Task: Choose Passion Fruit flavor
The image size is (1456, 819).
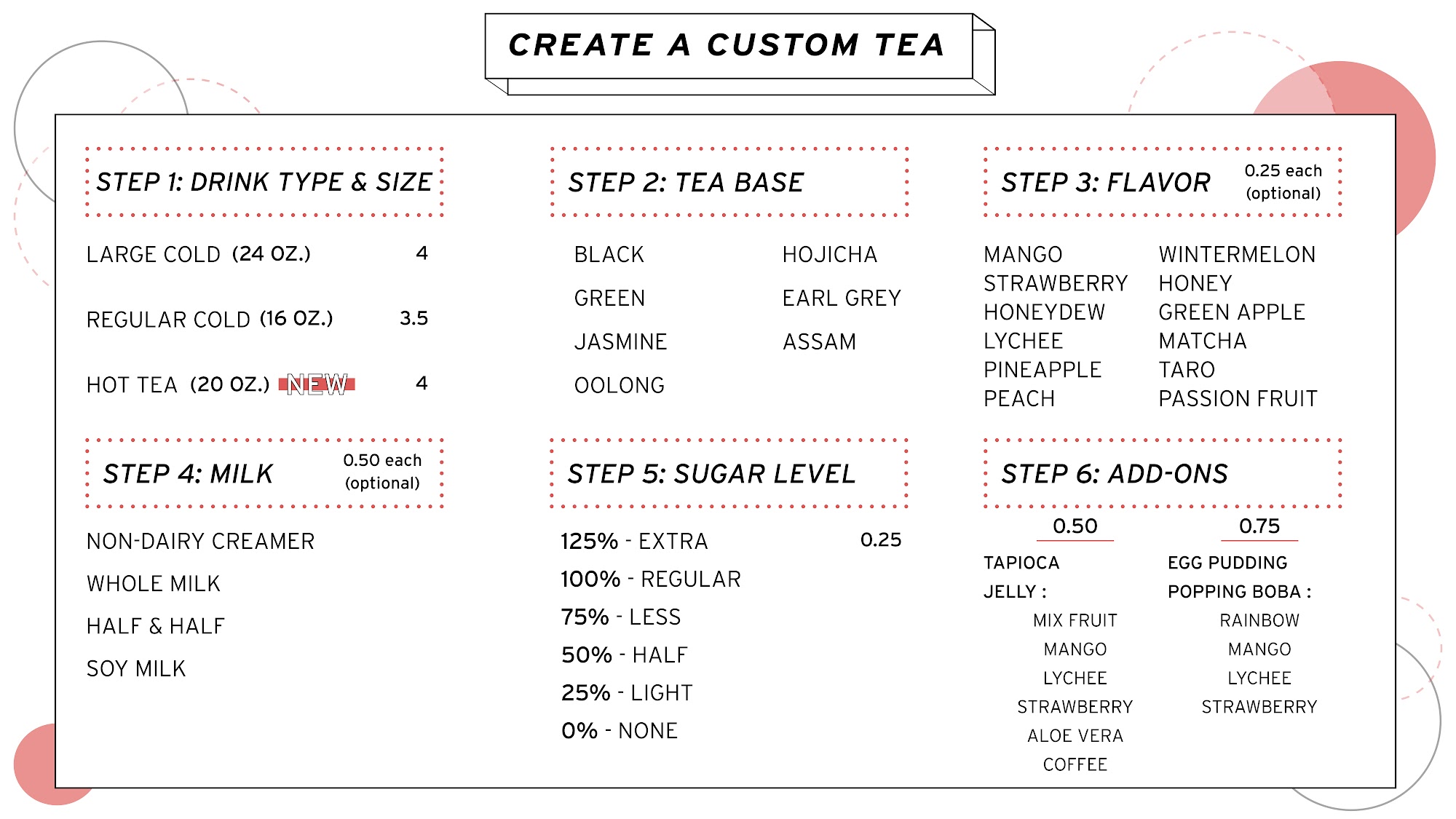Action: click(1238, 399)
